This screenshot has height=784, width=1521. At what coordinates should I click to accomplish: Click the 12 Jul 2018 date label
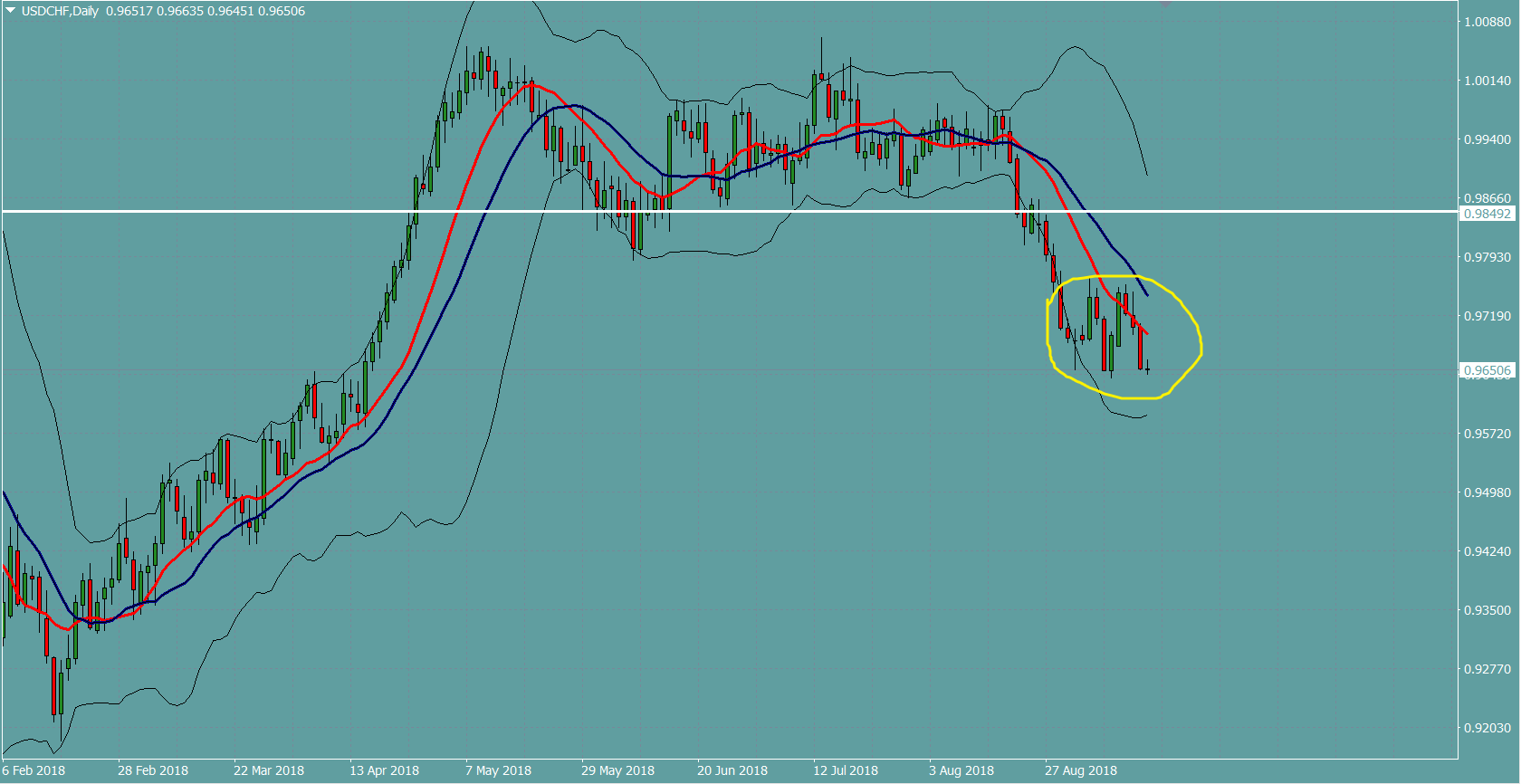[x=846, y=770]
